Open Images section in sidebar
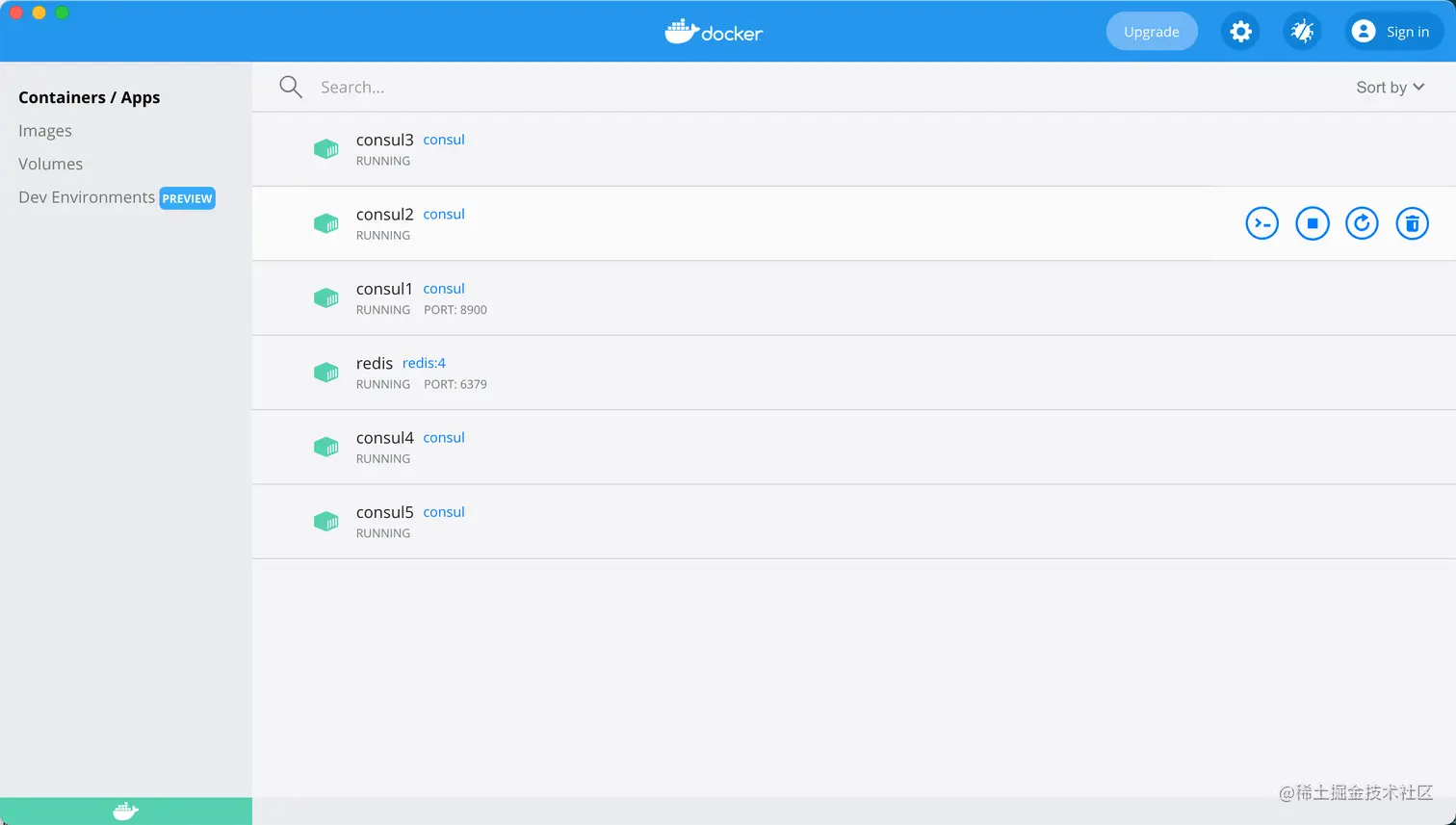This screenshot has width=1456, height=825. tap(45, 131)
